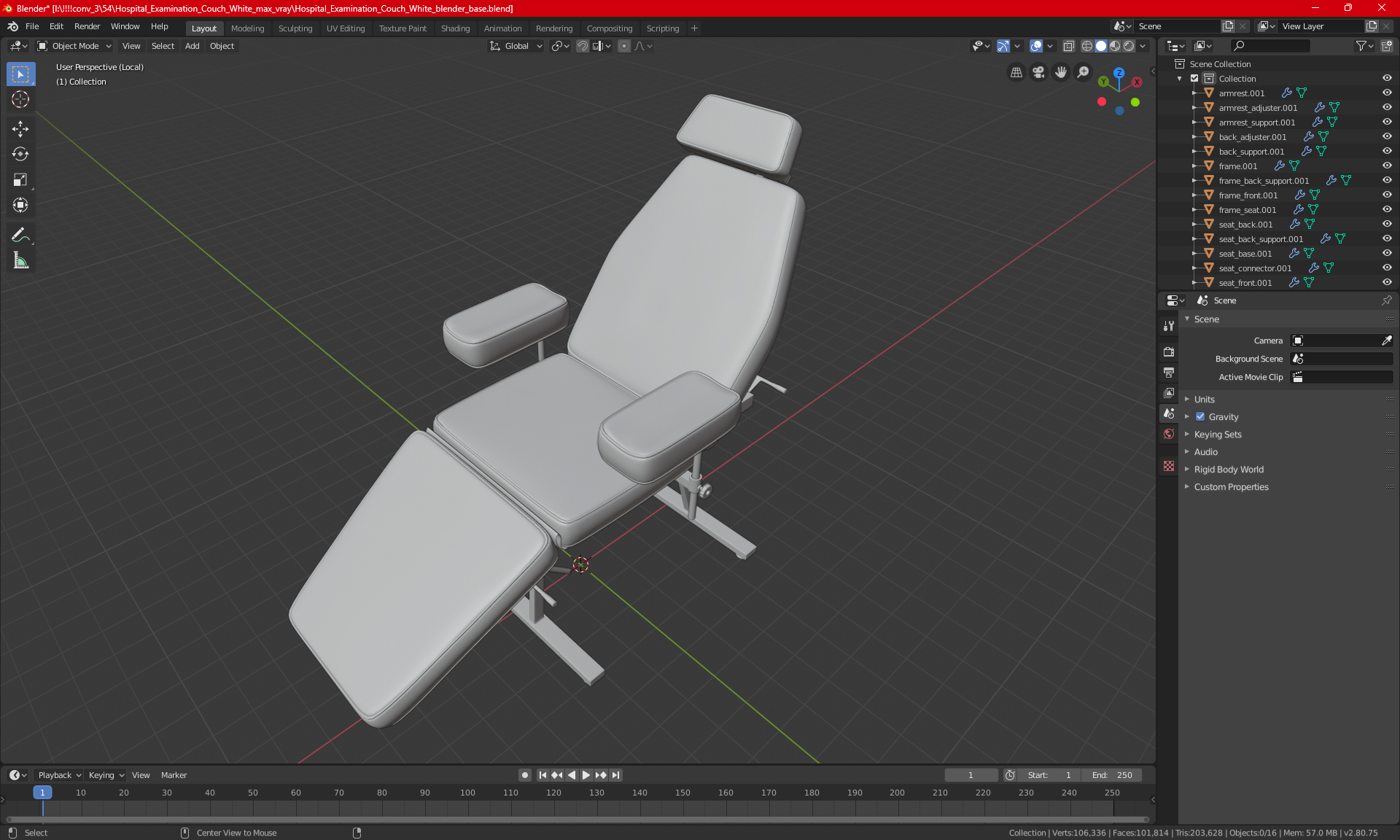Viewport: 1400px width, 840px height.
Task: Select the Measure tool
Action: [x=20, y=260]
